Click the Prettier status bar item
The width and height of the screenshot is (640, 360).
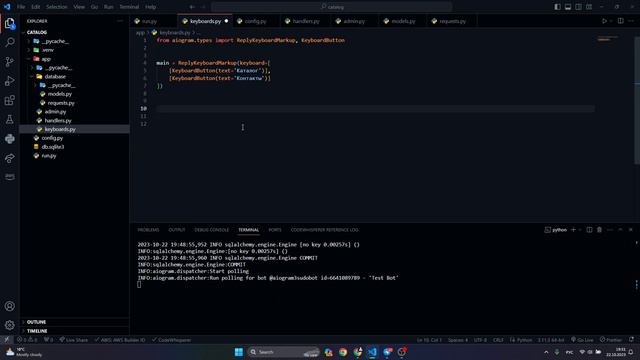click(611, 340)
